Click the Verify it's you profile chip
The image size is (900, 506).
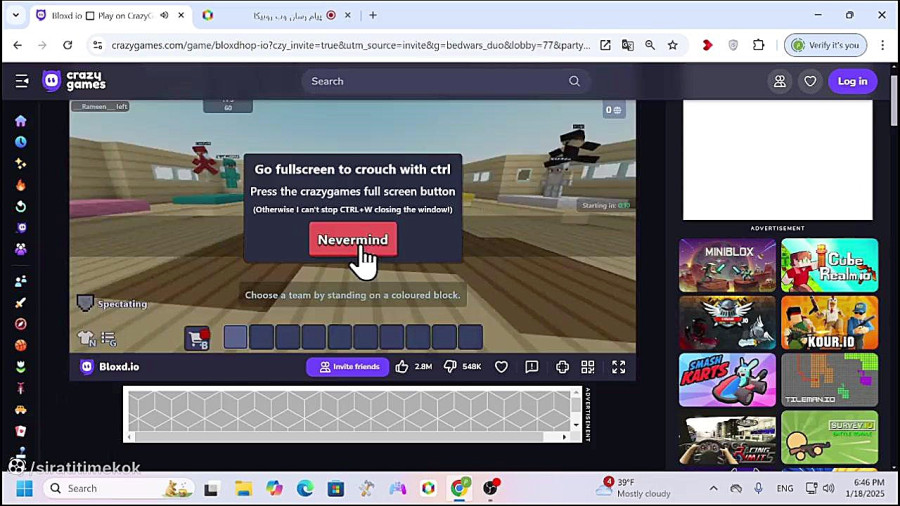[825, 45]
